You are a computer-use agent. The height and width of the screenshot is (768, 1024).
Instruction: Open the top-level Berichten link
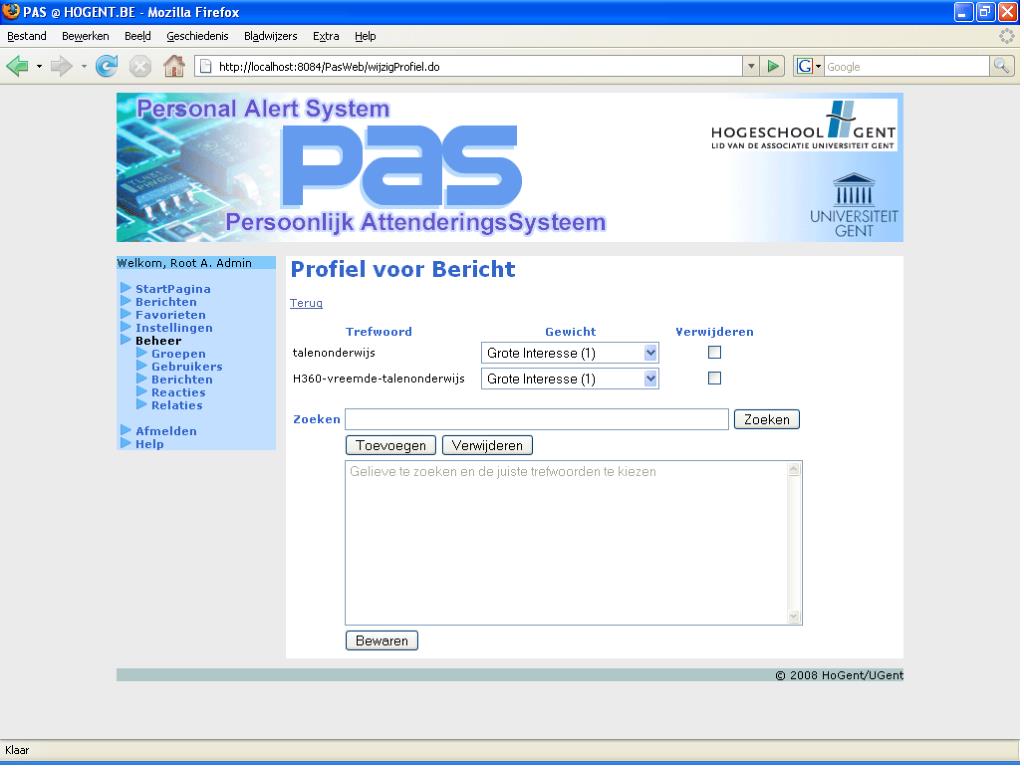pos(166,302)
